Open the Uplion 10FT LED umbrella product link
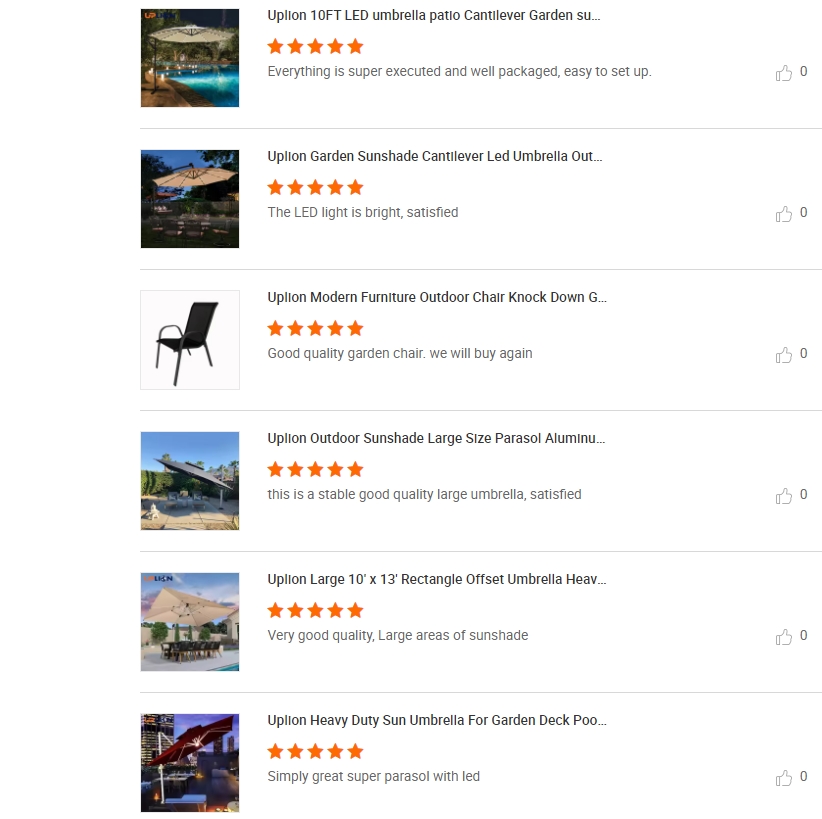The image size is (822, 819). [434, 15]
